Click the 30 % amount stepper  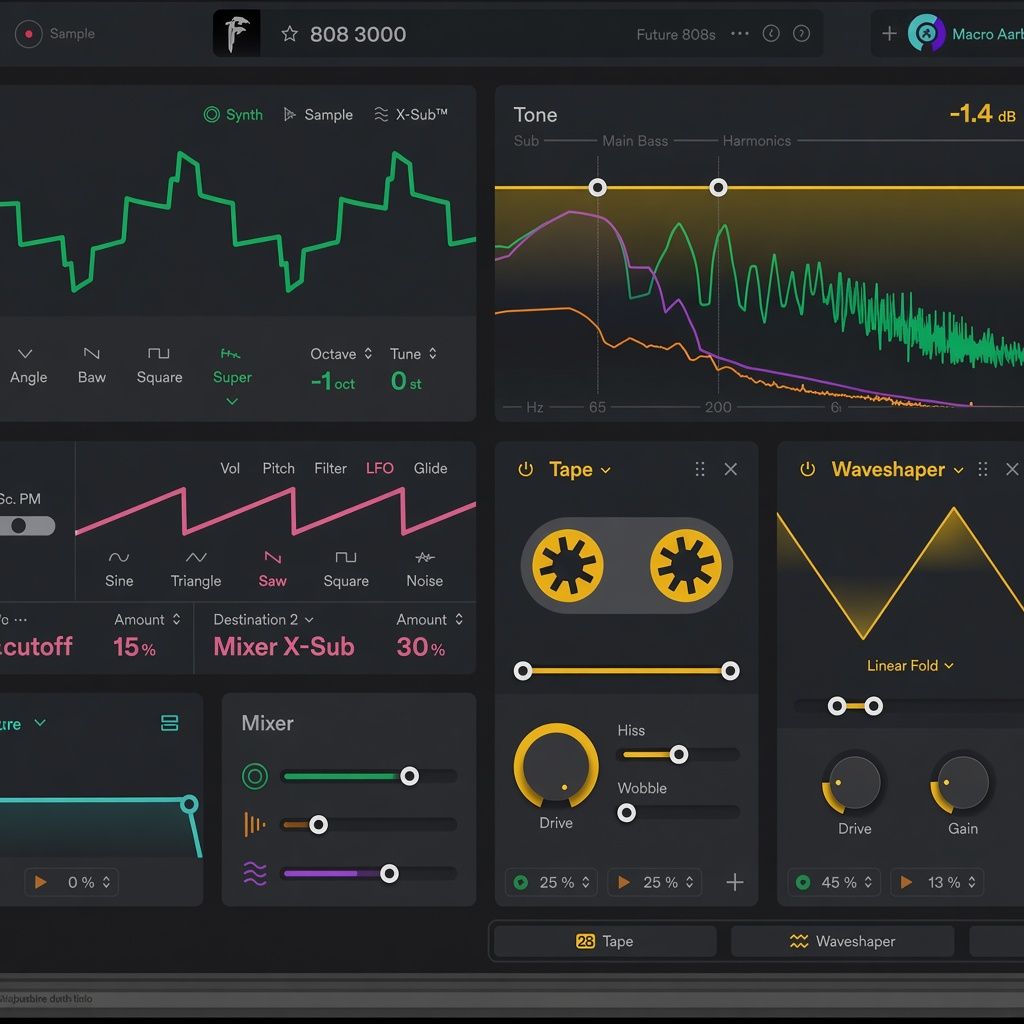click(458, 619)
